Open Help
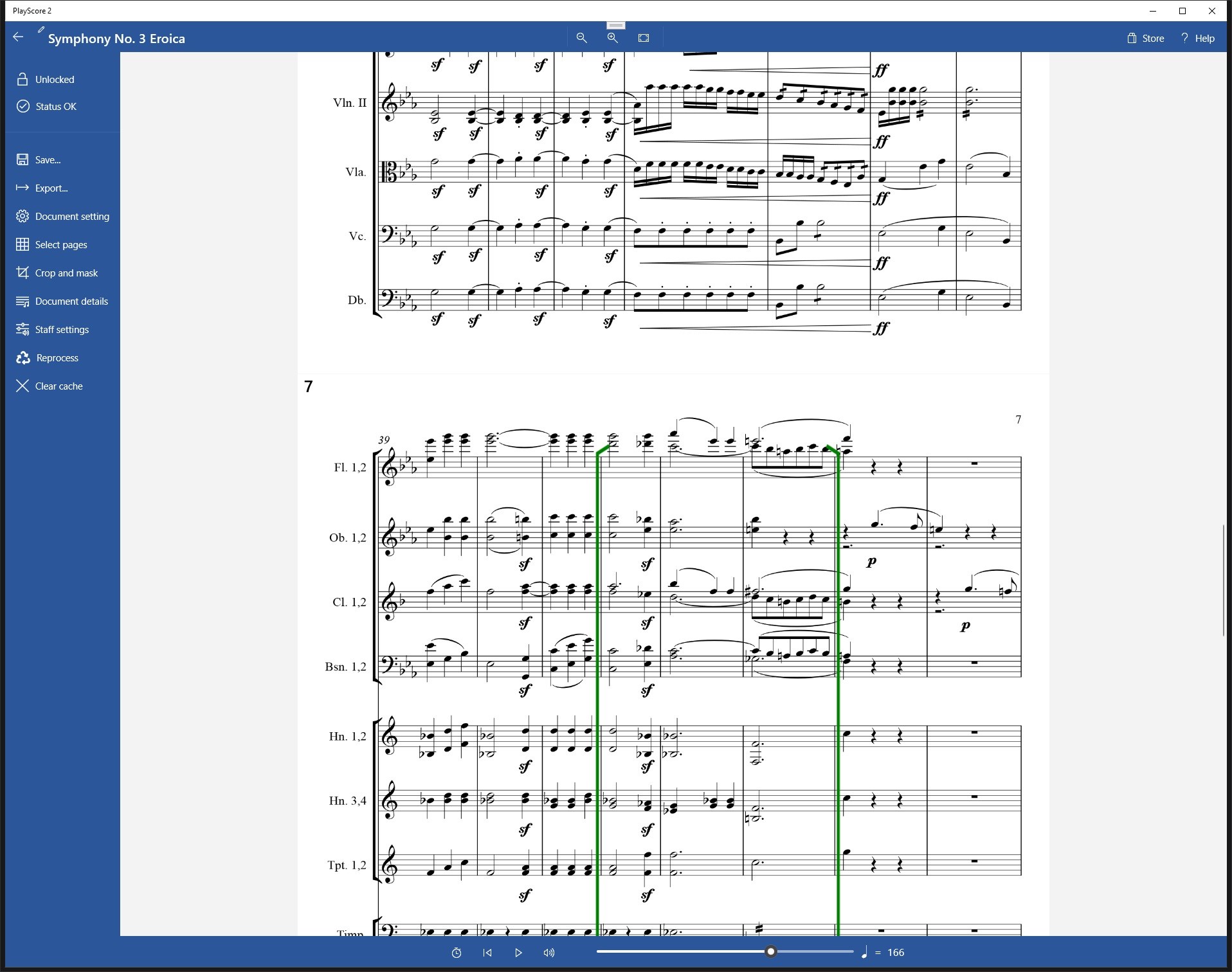This screenshot has height=972, width=1232. tap(1197, 38)
